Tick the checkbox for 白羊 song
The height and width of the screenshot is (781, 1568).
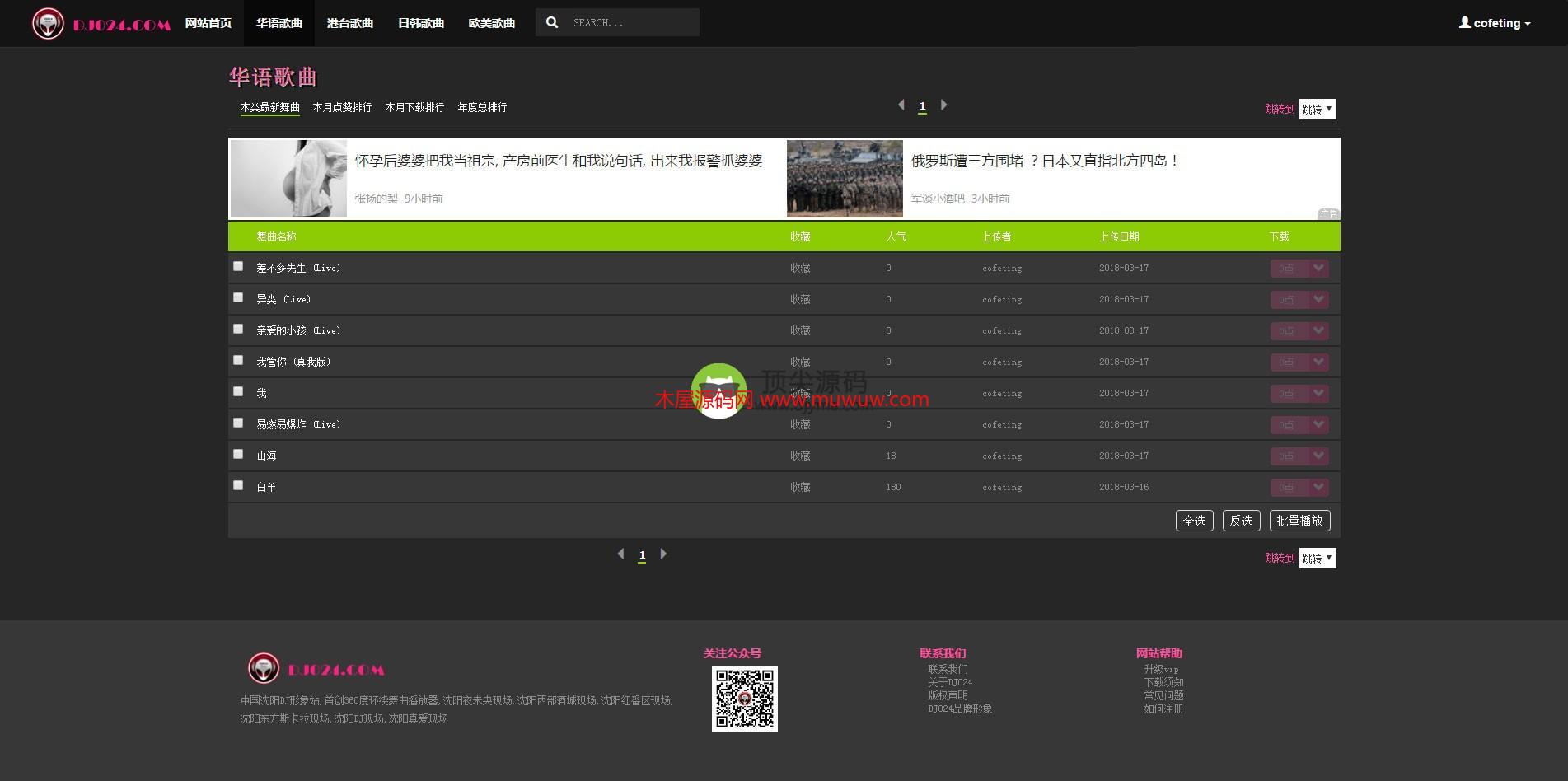(238, 485)
